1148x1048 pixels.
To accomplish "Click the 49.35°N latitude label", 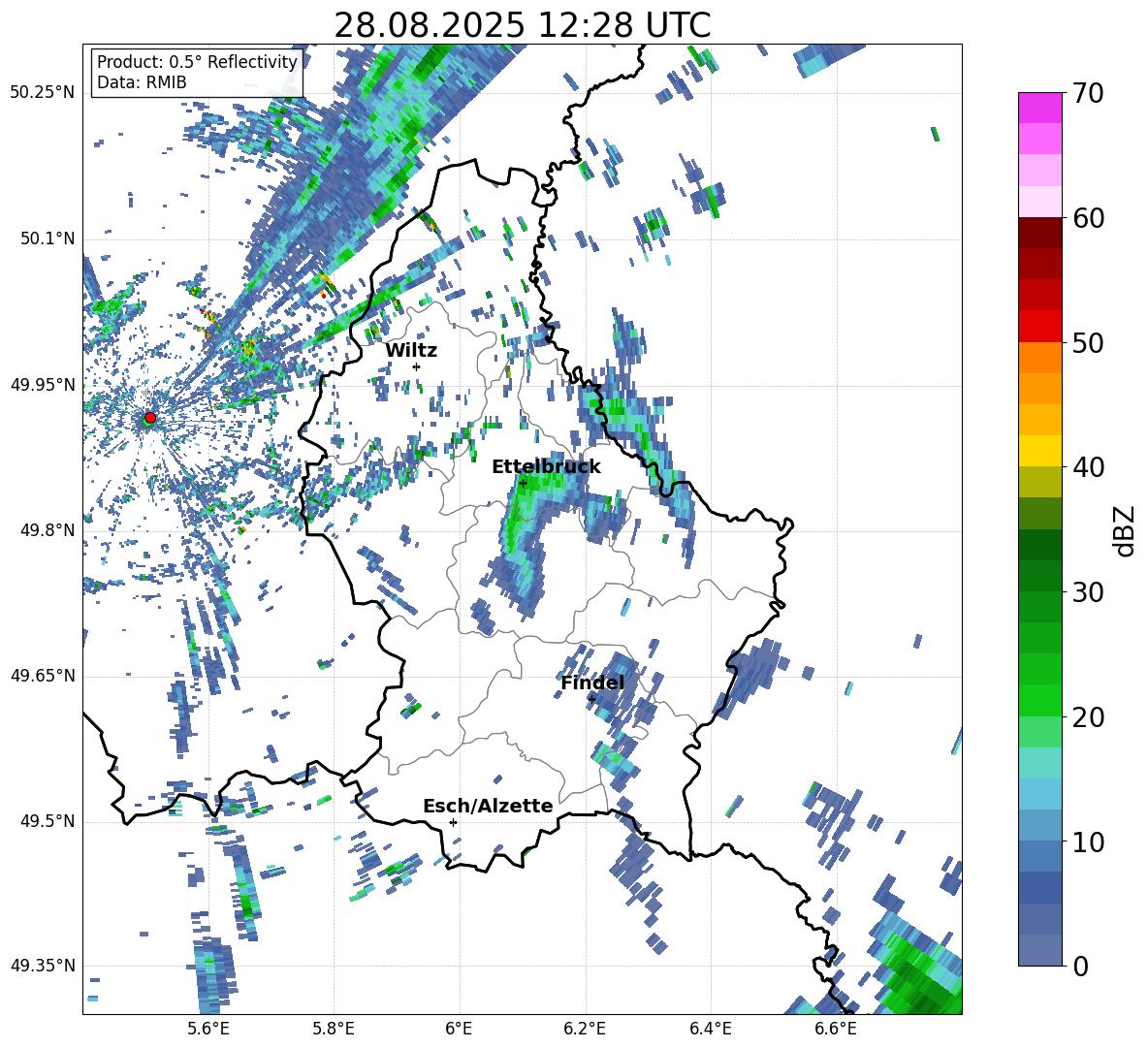I will pyautogui.click(x=43, y=966).
